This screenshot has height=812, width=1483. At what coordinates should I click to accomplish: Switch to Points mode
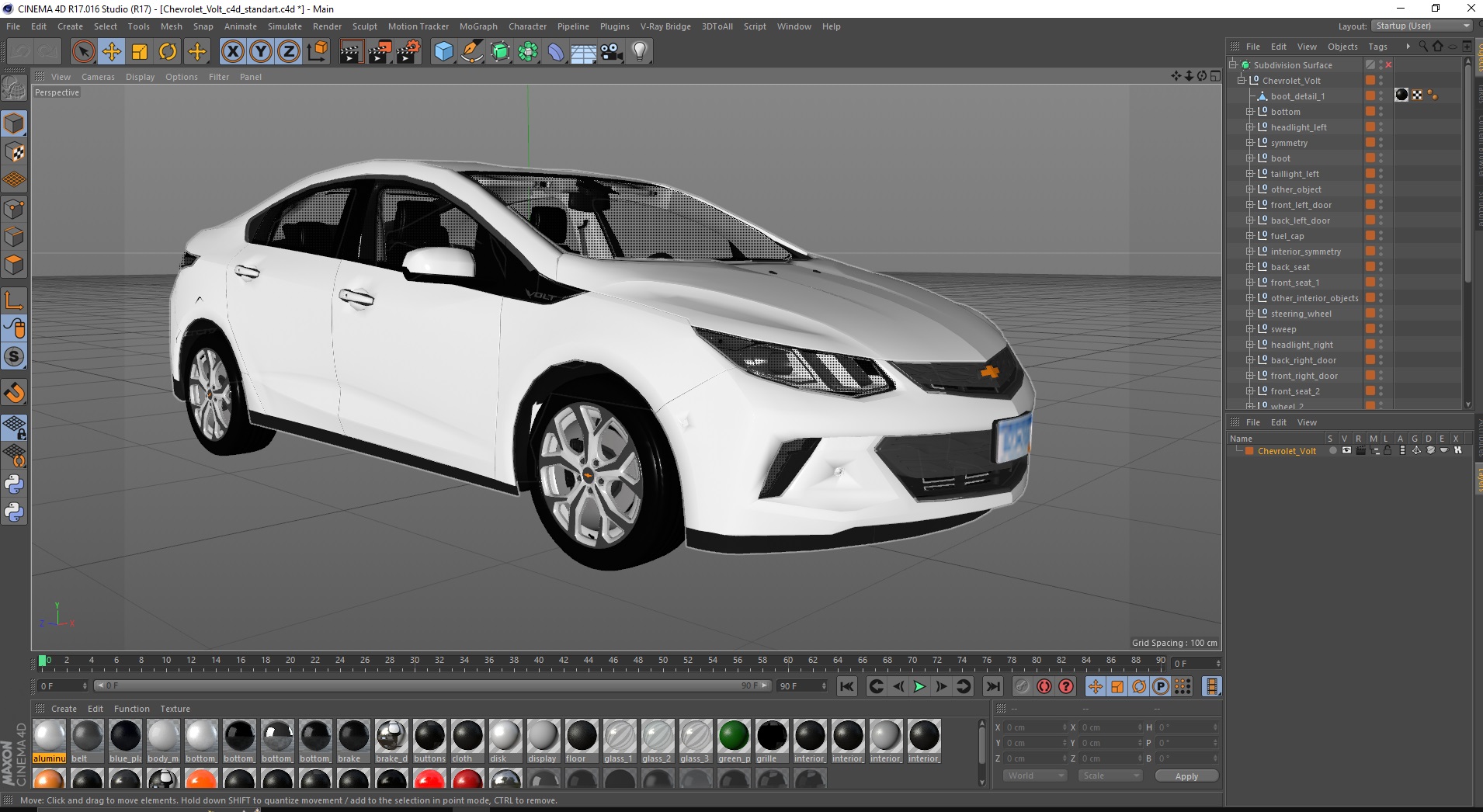click(15, 209)
